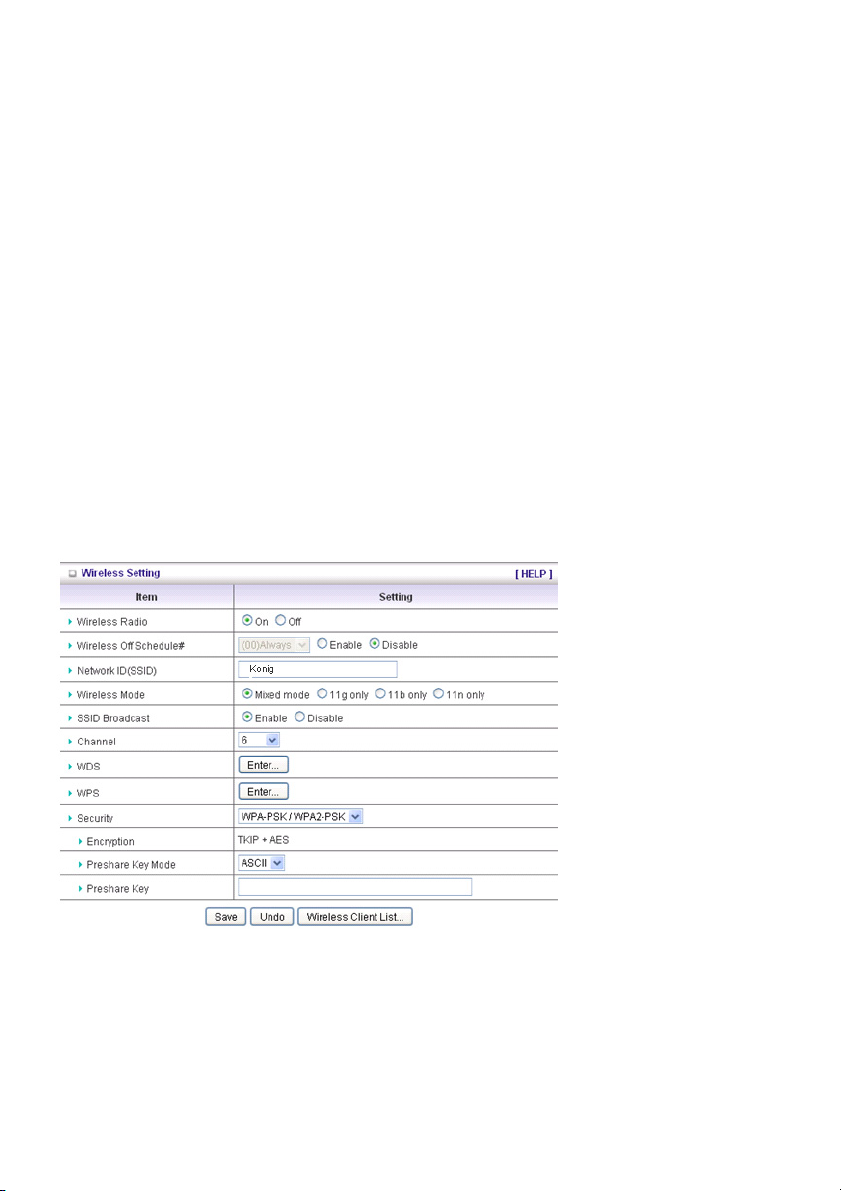This screenshot has height=1191, width=841.
Task: Click the WPS Enter button
Action: coord(264,791)
